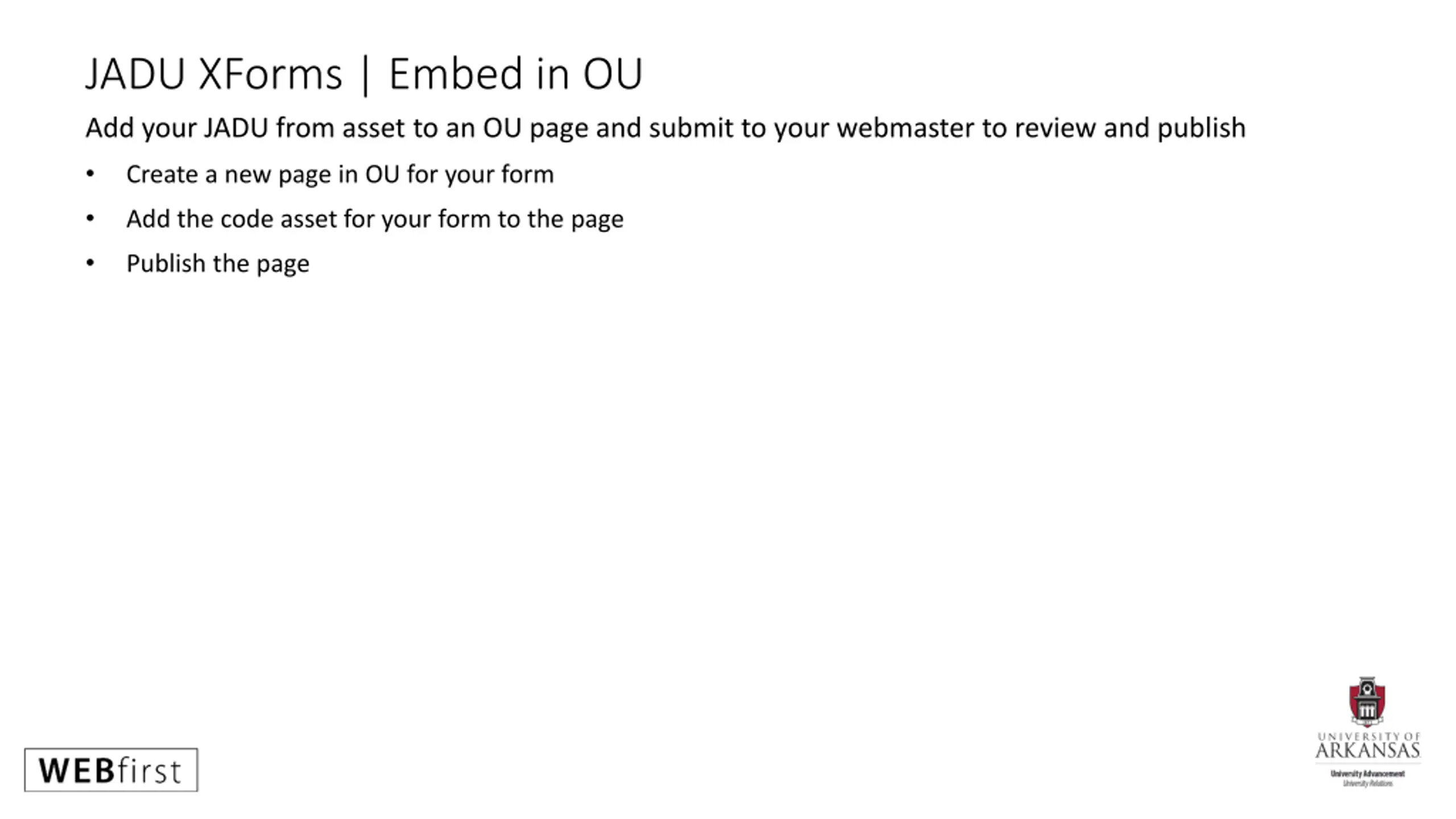Click the ARKANSAS wordmark under the crest
1456x819 pixels.
point(1367,751)
